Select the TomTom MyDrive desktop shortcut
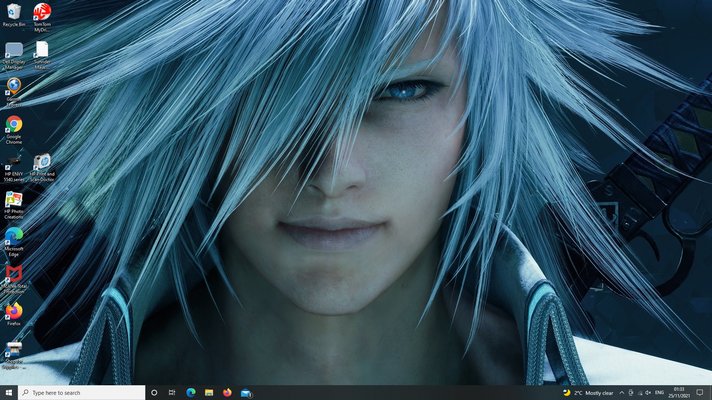The height and width of the screenshot is (400, 712). [x=42, y=17]
